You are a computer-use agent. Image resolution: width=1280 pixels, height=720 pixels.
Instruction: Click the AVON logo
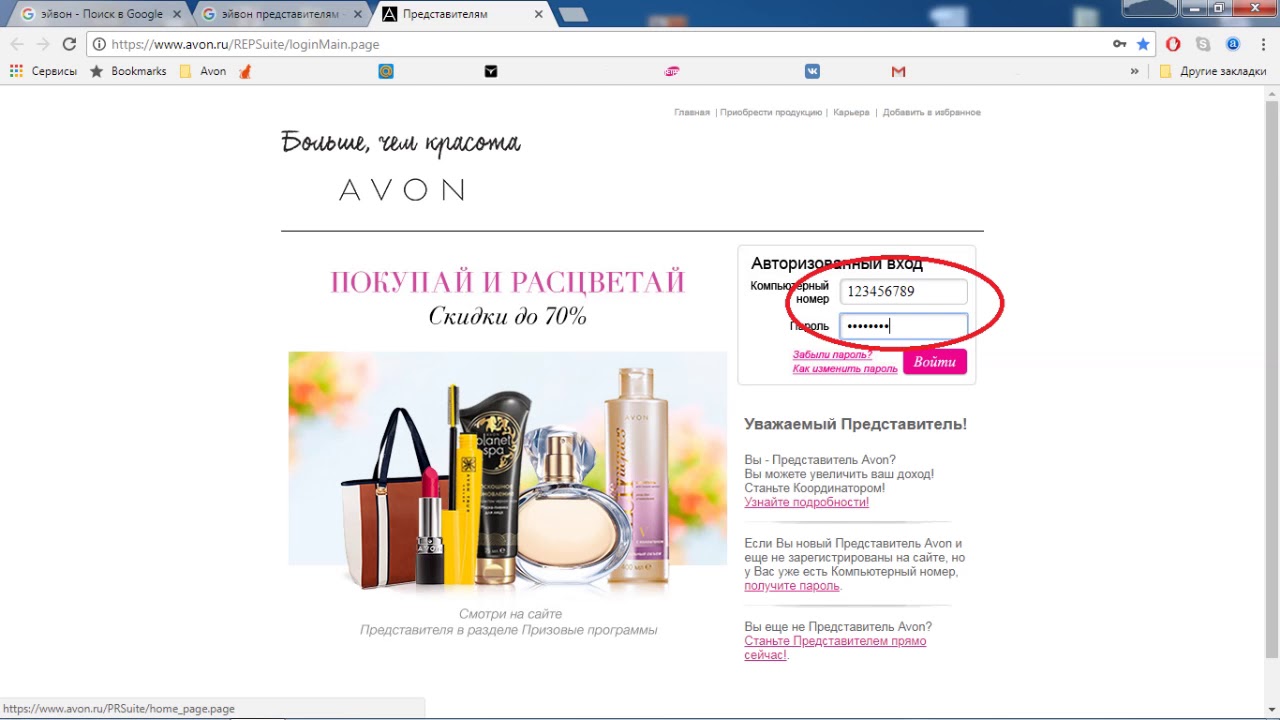coord(402,190)
